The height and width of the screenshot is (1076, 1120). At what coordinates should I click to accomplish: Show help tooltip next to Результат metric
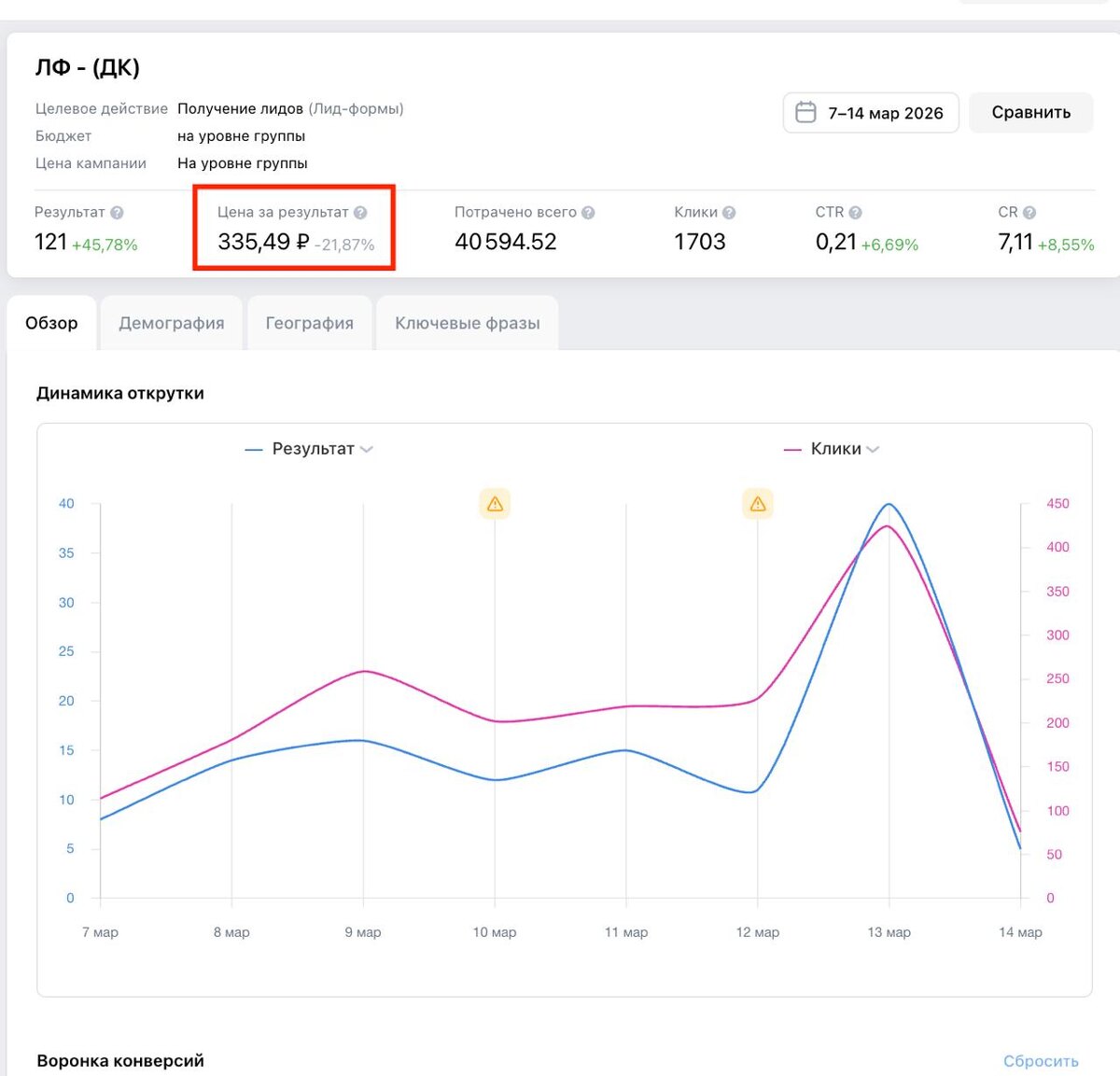pyautogui.click(x=117, y=213)
